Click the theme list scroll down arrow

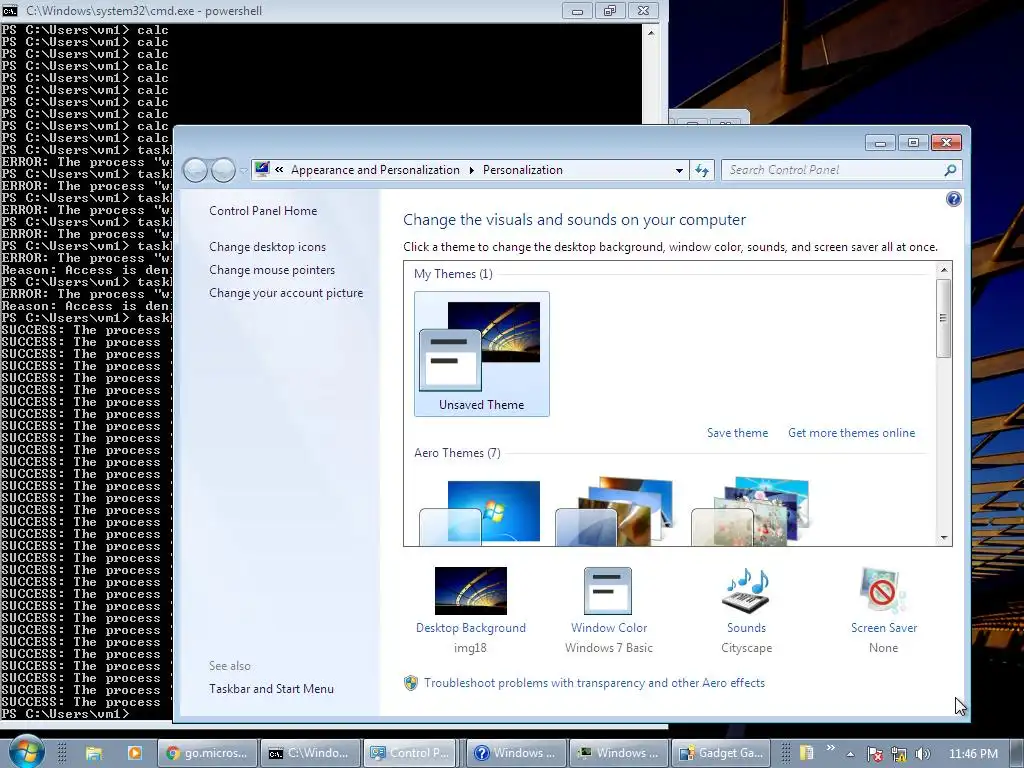coord(944,537)
